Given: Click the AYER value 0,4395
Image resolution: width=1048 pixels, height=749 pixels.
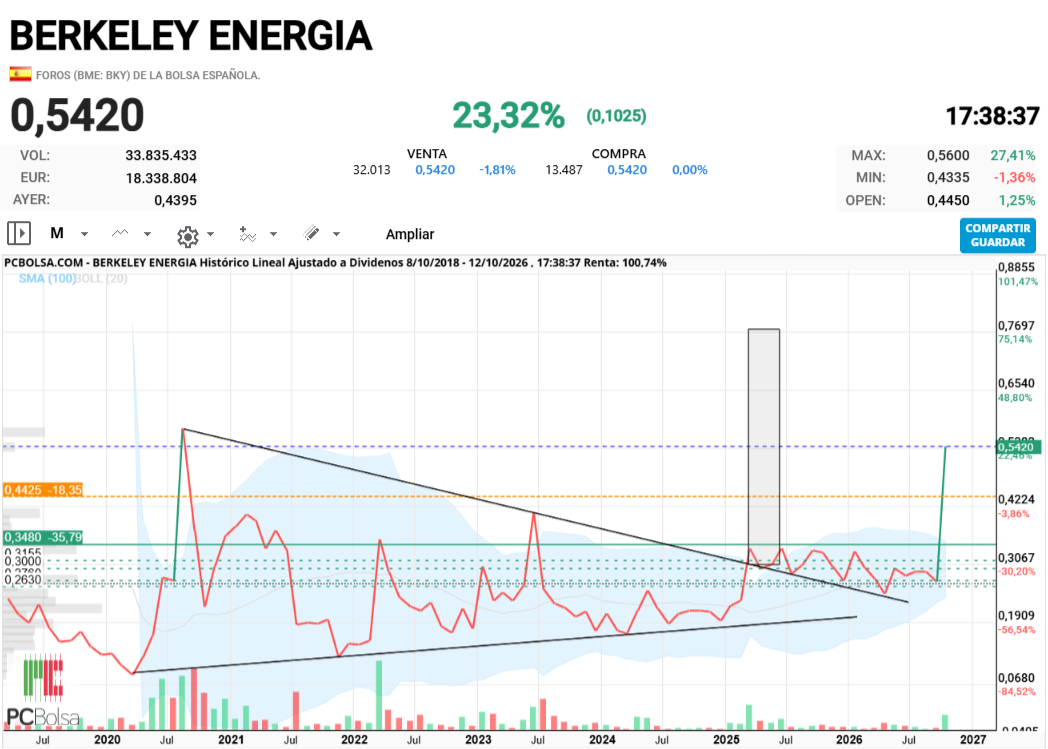Looking at the screenshot, I should tap(175, 200).
